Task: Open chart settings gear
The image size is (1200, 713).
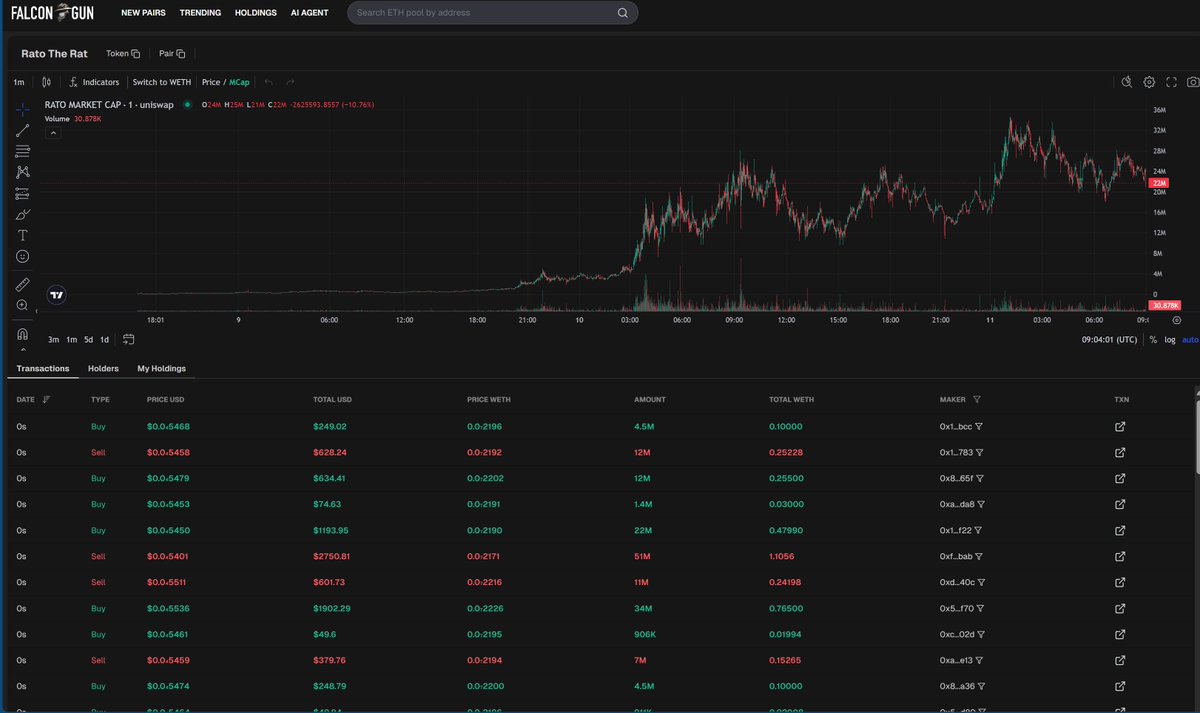Action: 1149,82
